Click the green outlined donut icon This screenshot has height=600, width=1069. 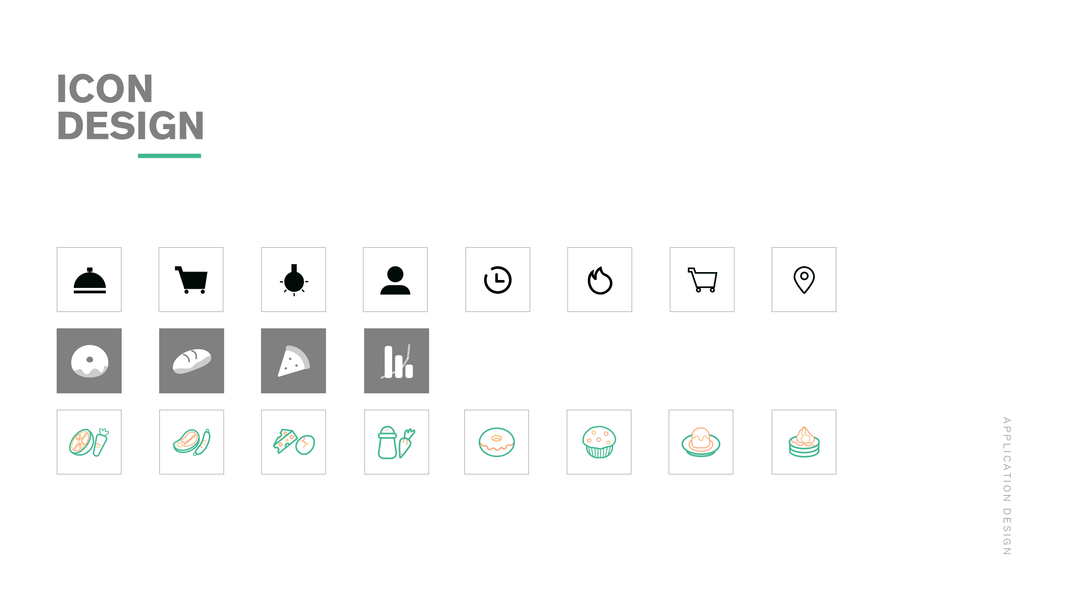496,442
